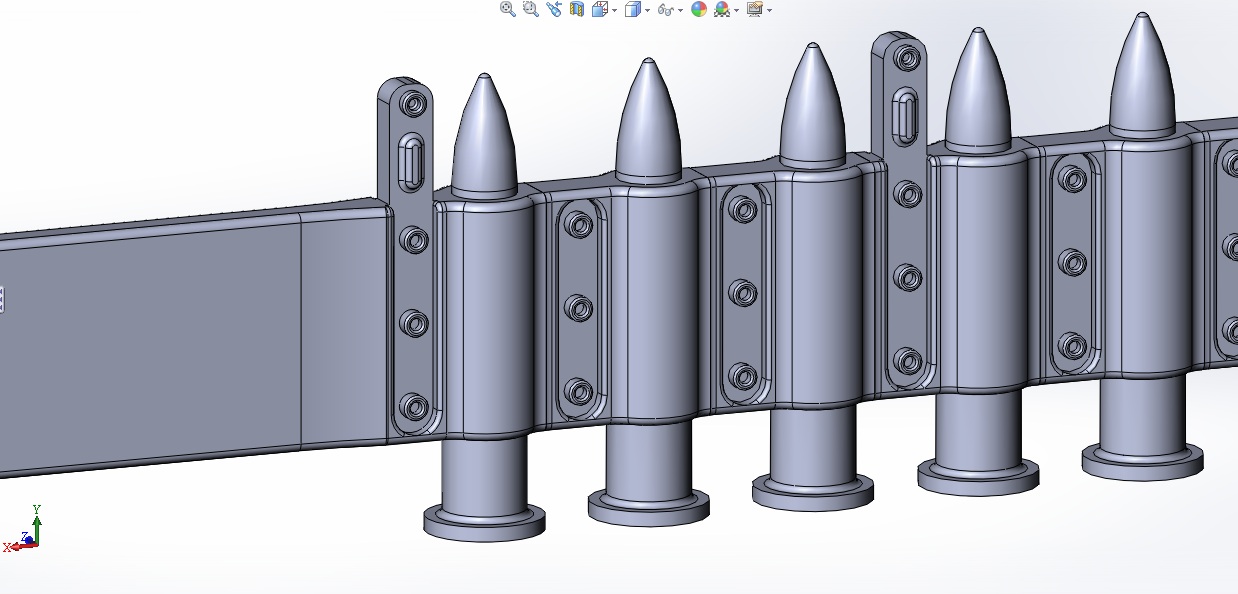Image resolution: width=1238 pixels, height=594 pixels.
Task: Expand the Apply Scene dropdown arrow
Action: 737,10
